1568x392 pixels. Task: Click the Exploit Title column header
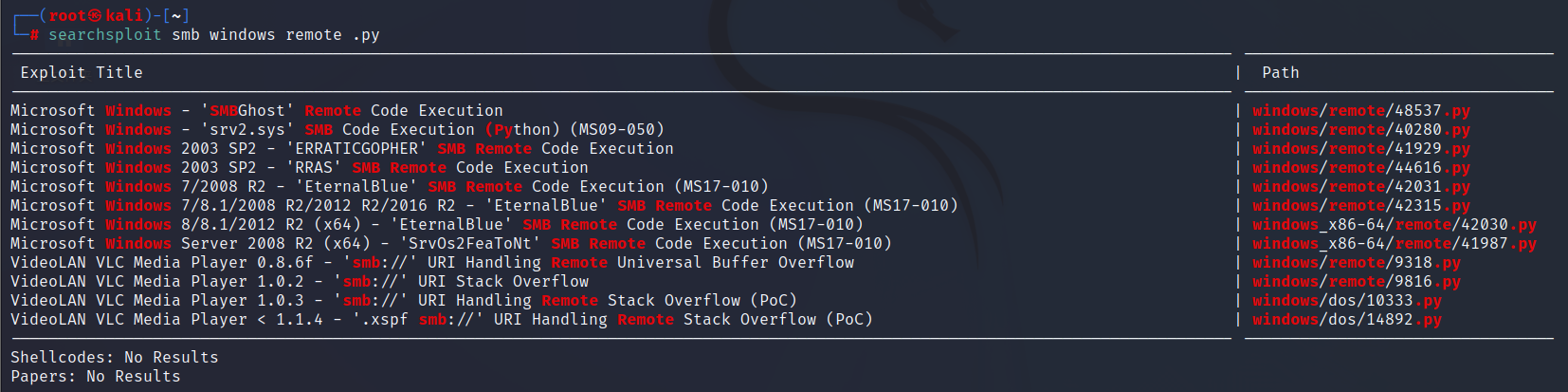point(82,73)
